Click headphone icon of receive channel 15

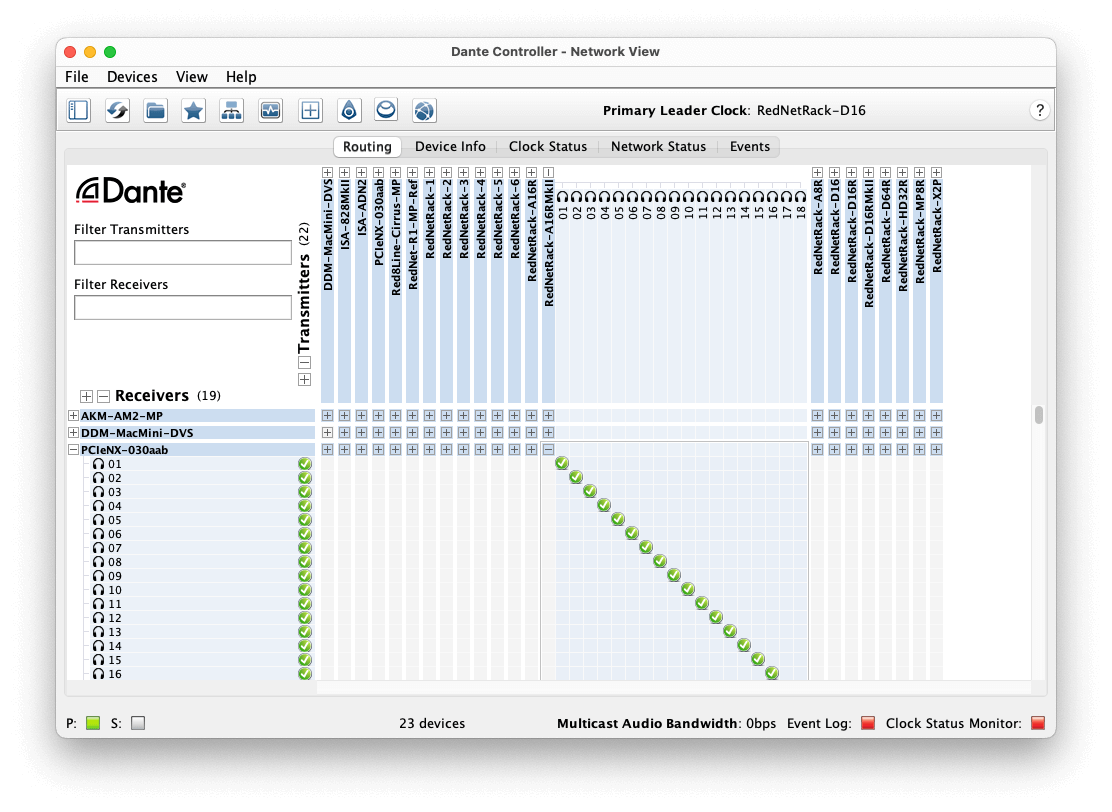99,660
